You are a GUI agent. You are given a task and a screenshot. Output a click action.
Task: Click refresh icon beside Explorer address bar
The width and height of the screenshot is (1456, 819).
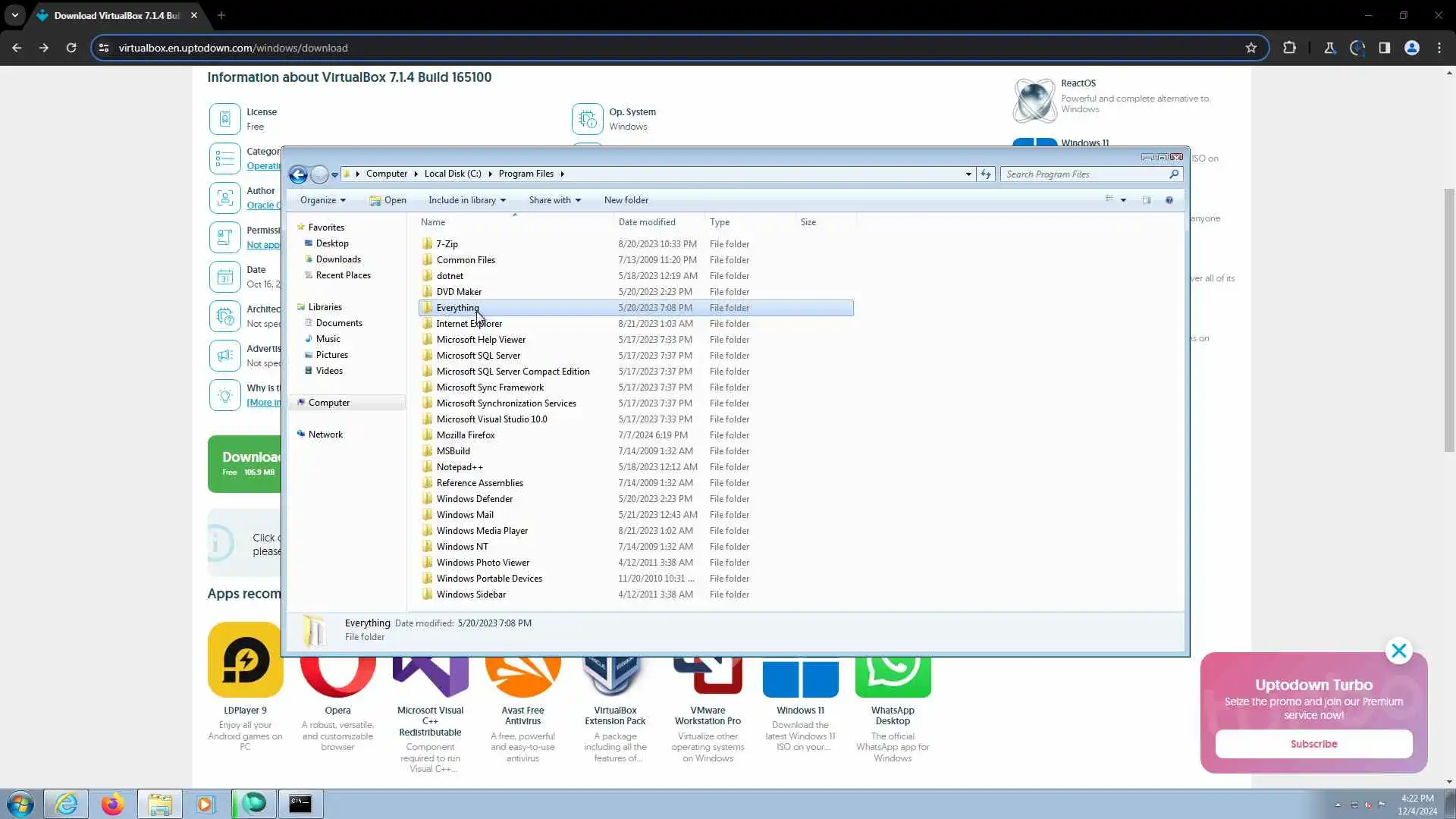pos(985,174)
